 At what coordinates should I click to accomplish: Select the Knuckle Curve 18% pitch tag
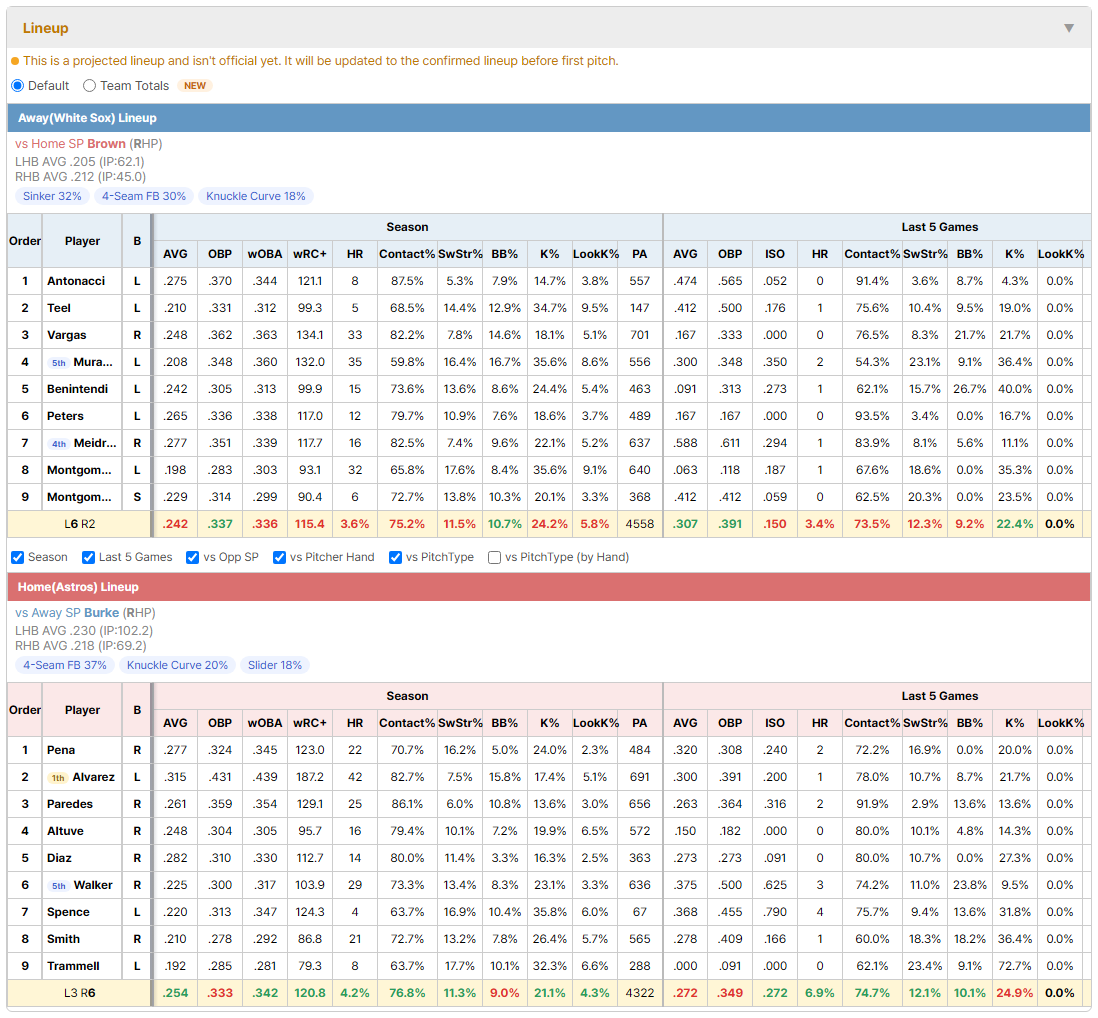click(x=256, y=196)
